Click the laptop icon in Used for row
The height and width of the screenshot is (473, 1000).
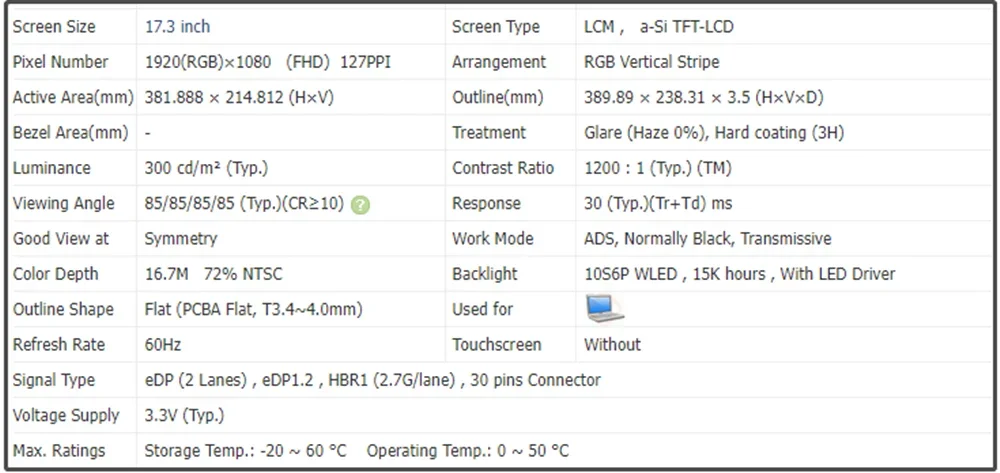(x=604, y=309)
